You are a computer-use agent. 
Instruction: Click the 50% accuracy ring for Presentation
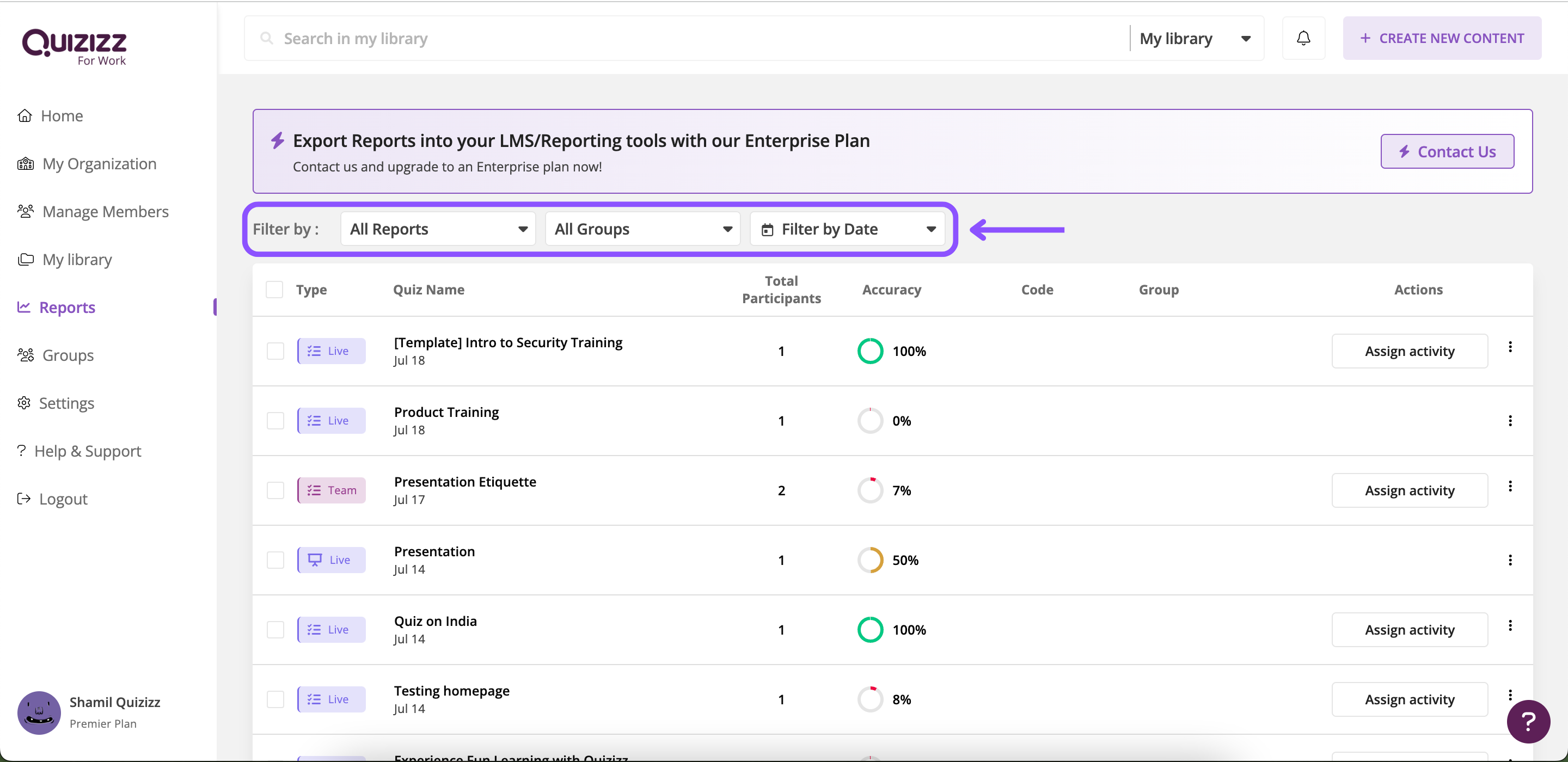tap(871, 560)
